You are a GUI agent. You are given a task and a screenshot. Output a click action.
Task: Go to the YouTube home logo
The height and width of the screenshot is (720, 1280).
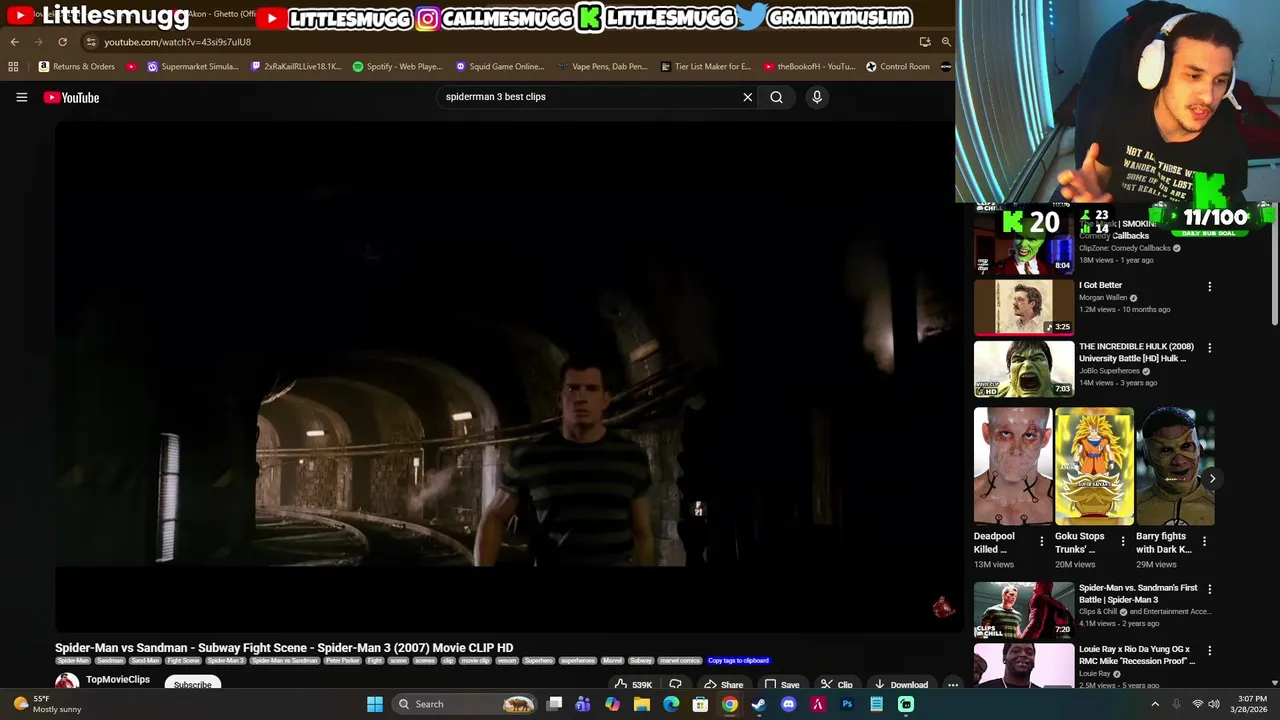click(x=71, y=97)
